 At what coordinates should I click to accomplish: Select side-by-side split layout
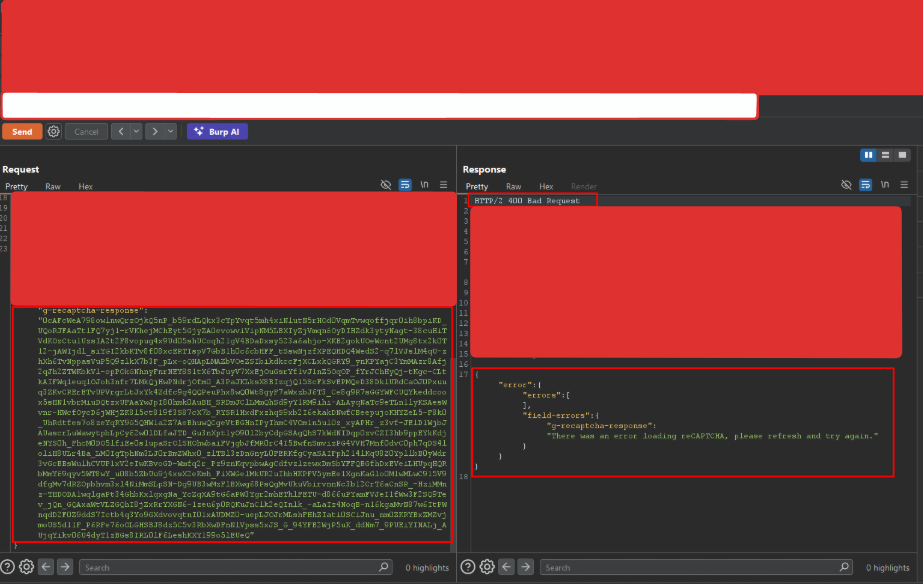click(868, 155)
